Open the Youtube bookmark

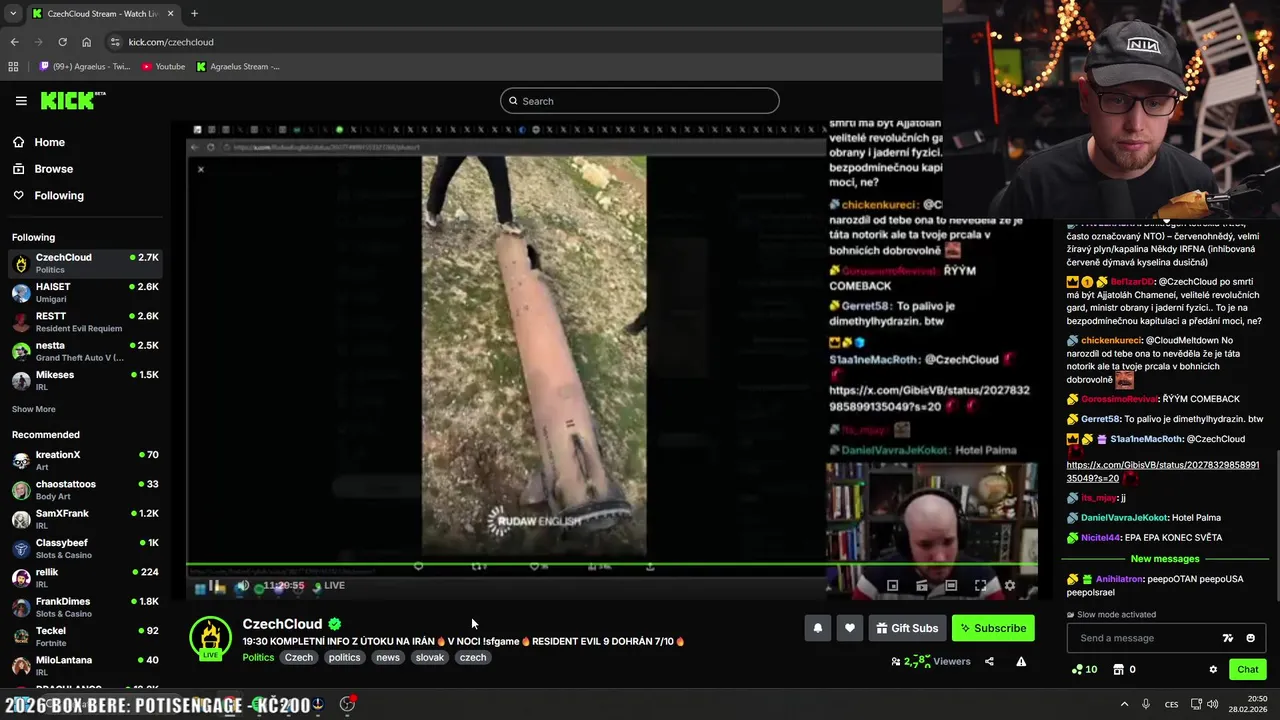(x=163, y=67)
